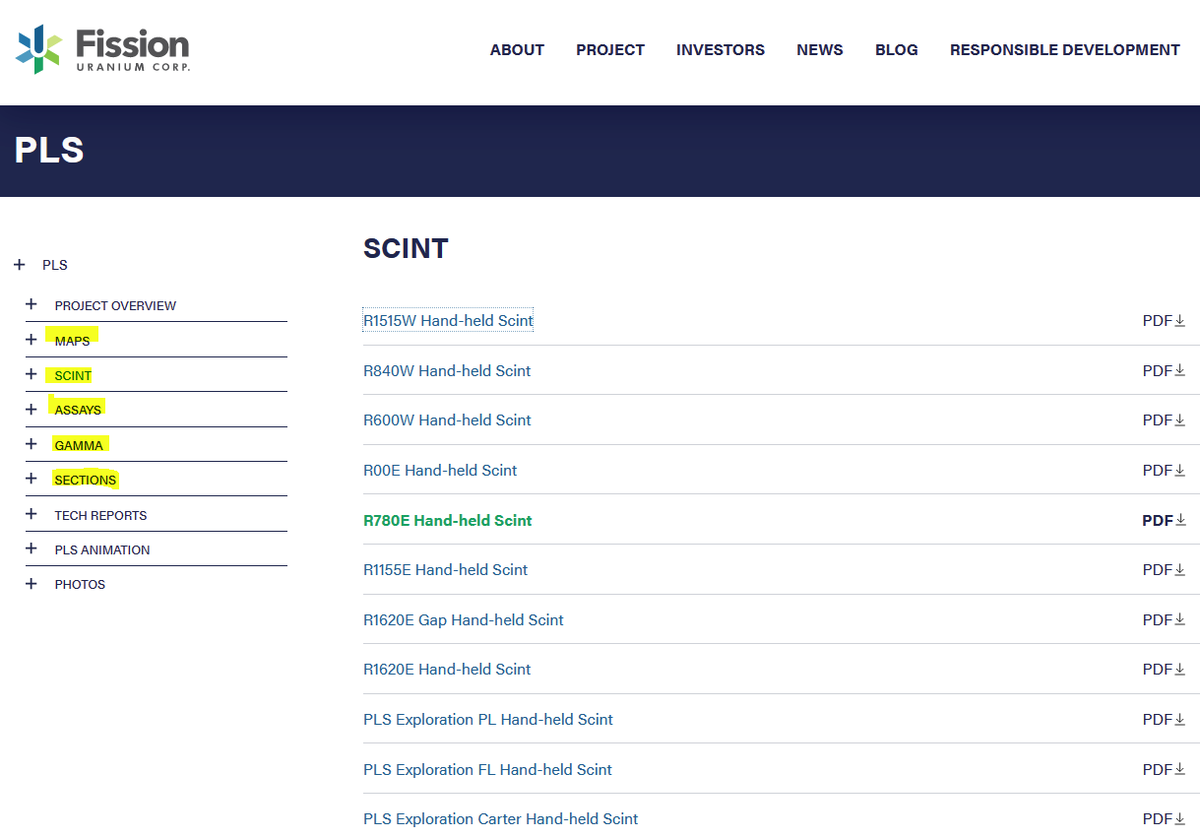Download the R00E PDF

pos(1164,470)
